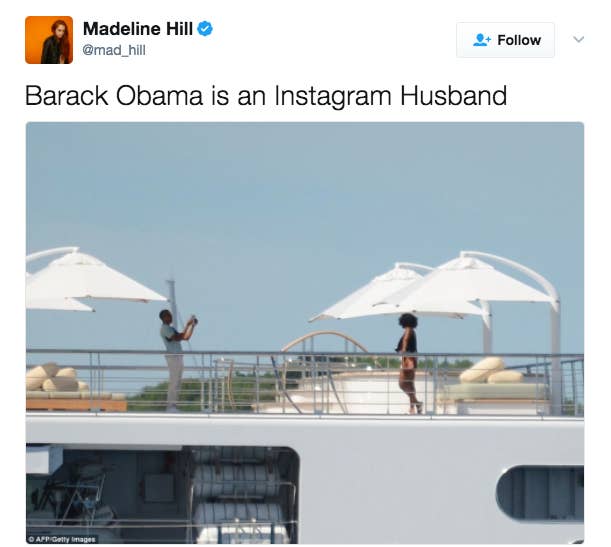Click the life raft canisters in the hull opening
The width and height of the screenshot is (611, 547).
pos(238,495)
